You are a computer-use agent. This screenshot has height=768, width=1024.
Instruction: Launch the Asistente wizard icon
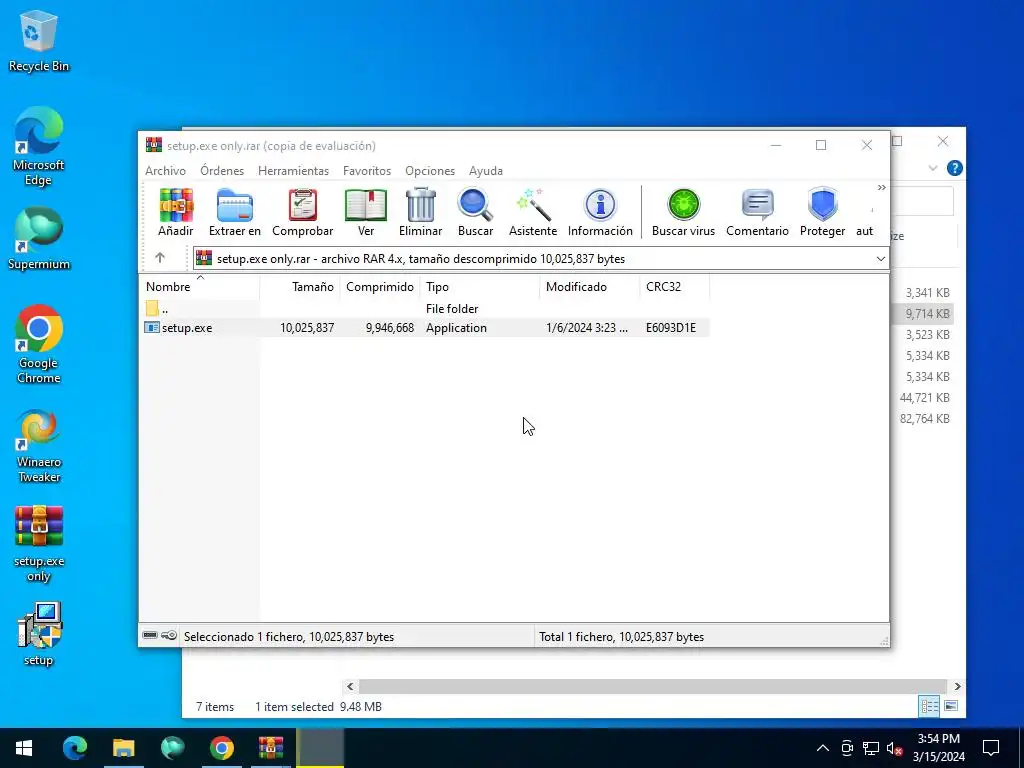tap(533, 212)
